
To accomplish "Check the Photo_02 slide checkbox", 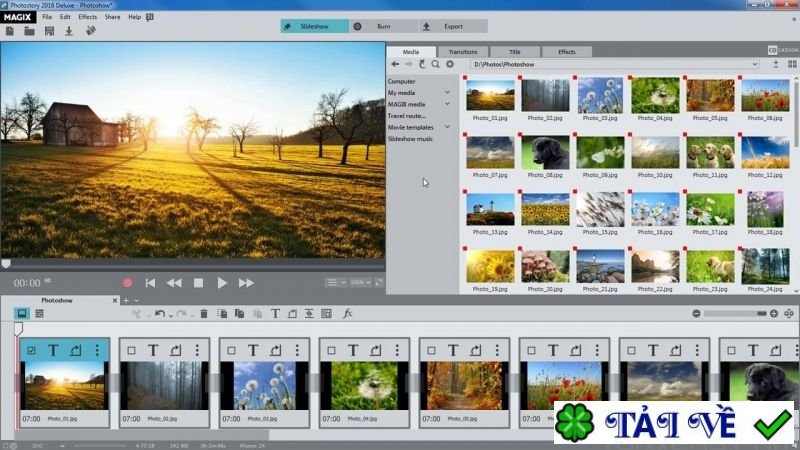I will coord(131,350).
